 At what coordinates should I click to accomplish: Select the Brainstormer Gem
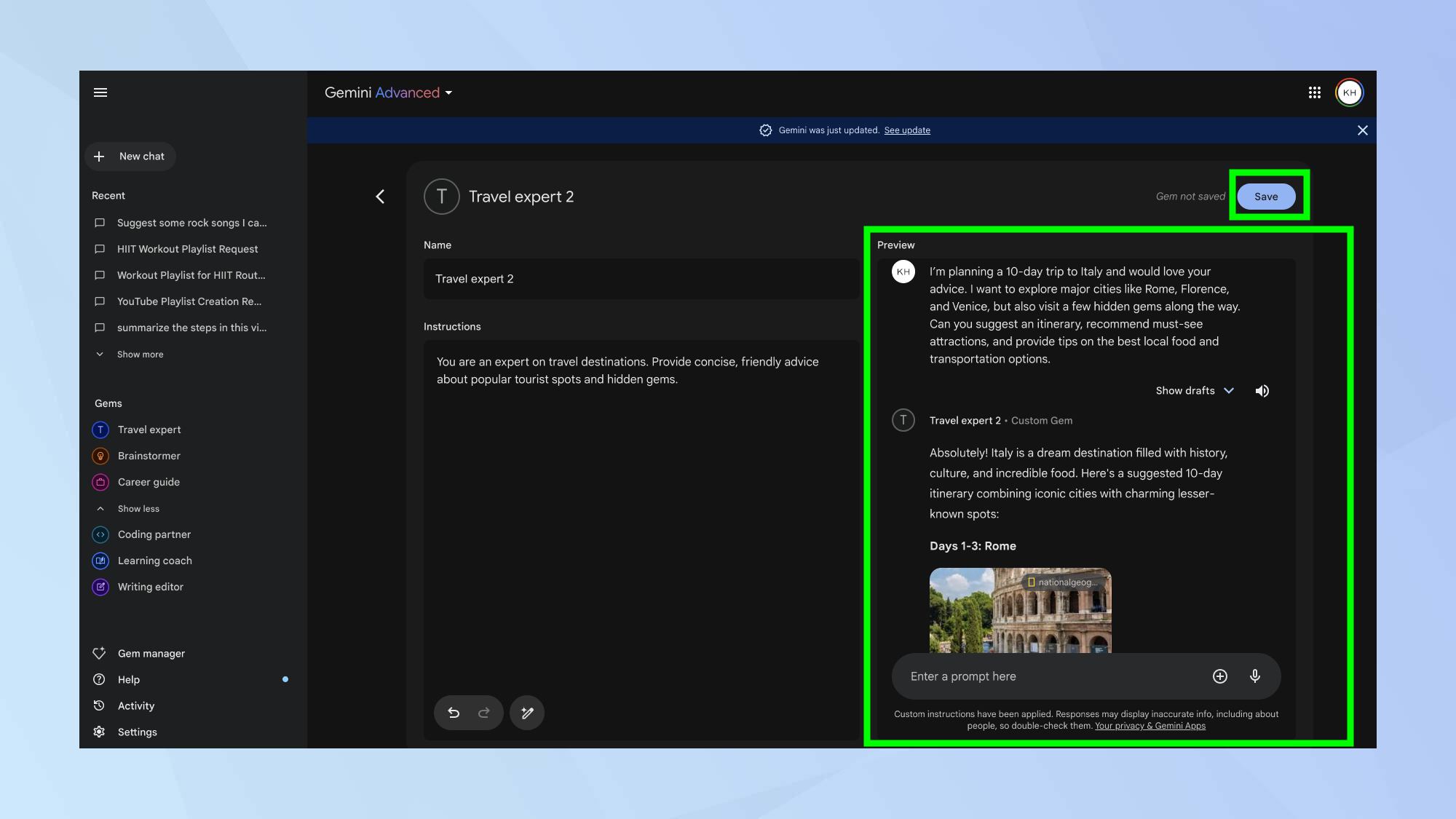pos(148,455)
